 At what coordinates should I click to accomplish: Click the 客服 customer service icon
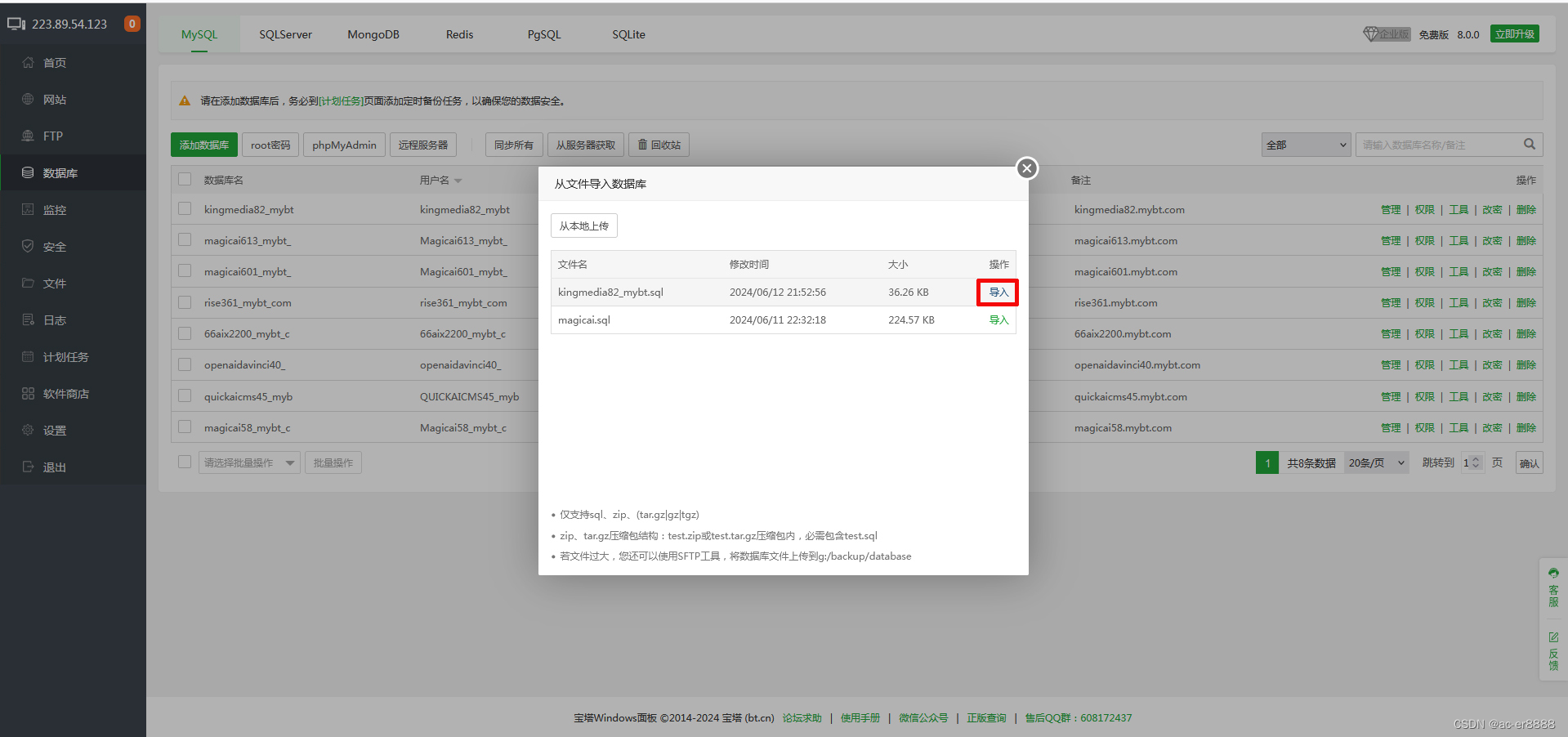1553,587
